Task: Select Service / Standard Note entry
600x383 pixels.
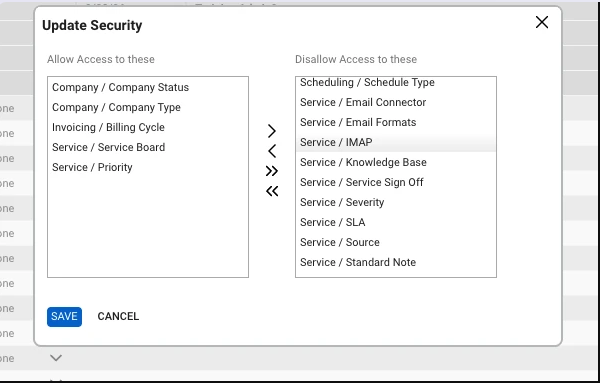Action: point(396,262)
